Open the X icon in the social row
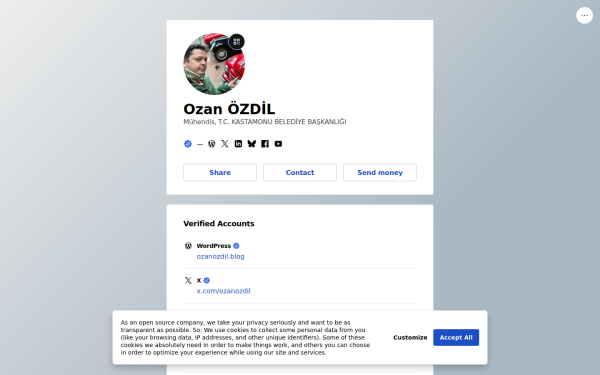 point(225,144)
